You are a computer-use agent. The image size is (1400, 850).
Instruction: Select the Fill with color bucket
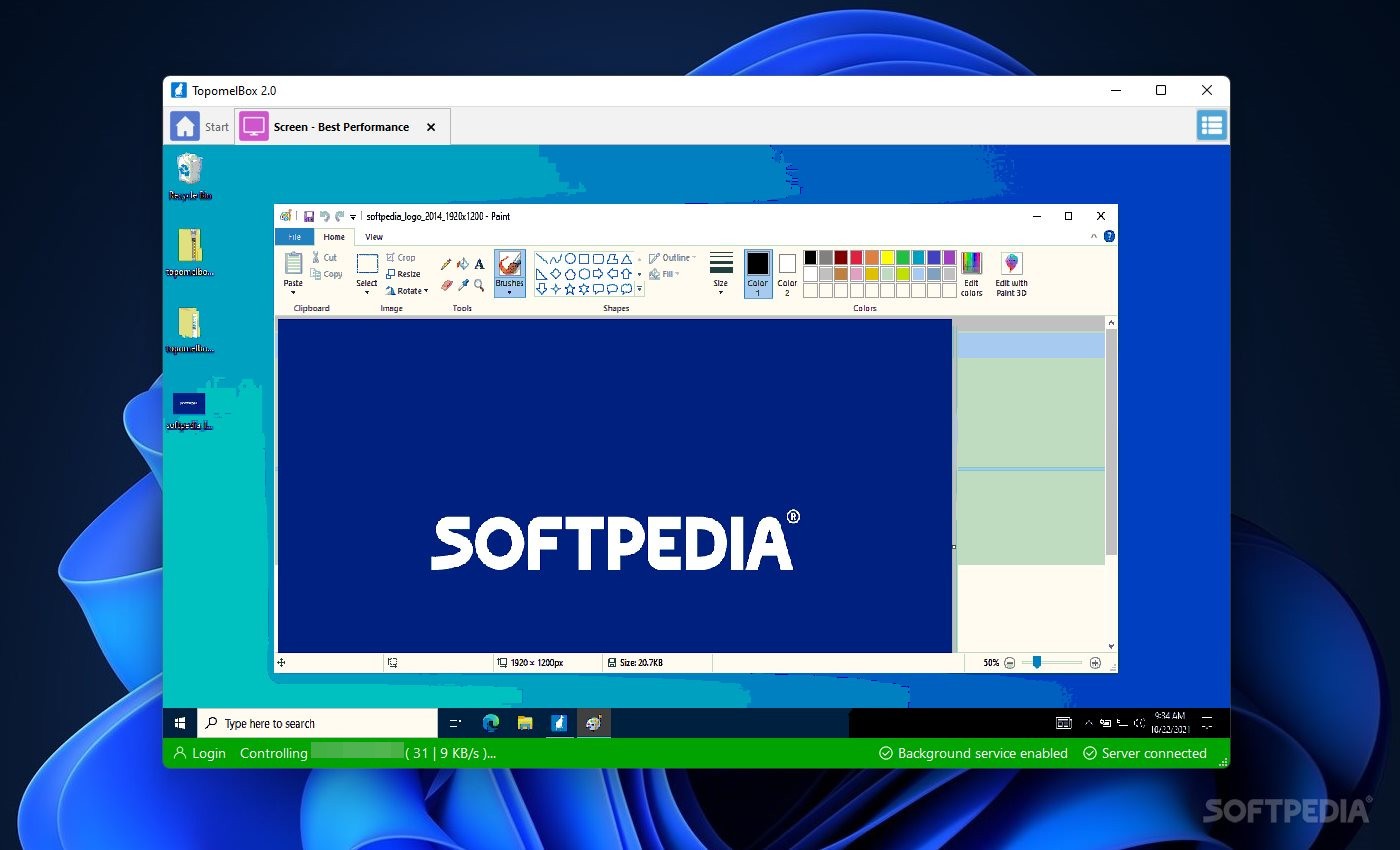click(x=463, y=264)
